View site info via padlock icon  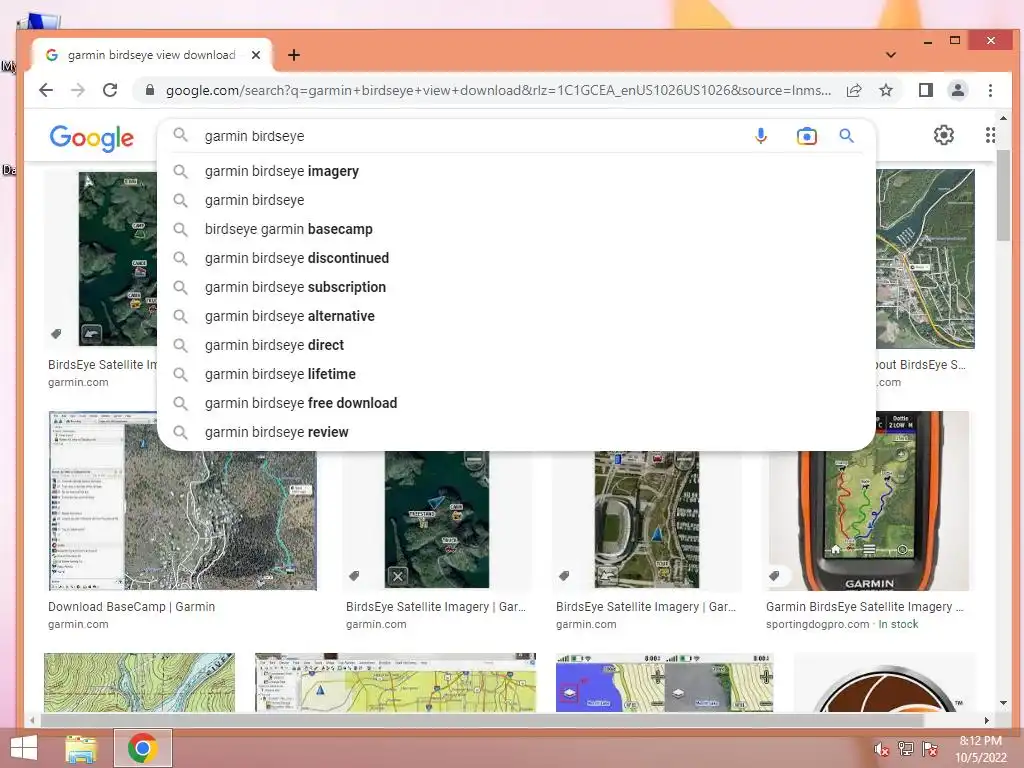point(150,90)
